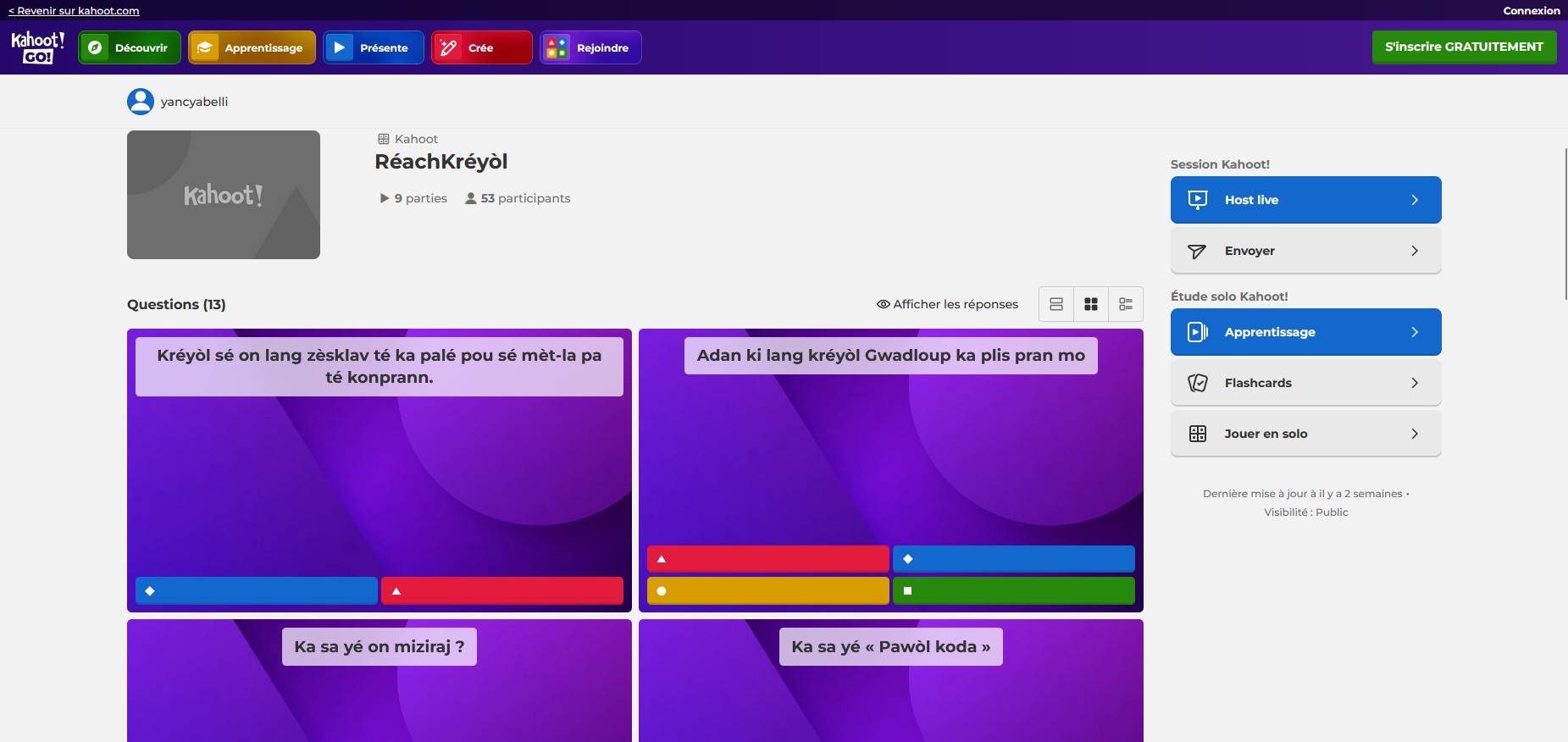Click the red triangle answer in second question
The image size is (1568, 742).
(767, 559)
